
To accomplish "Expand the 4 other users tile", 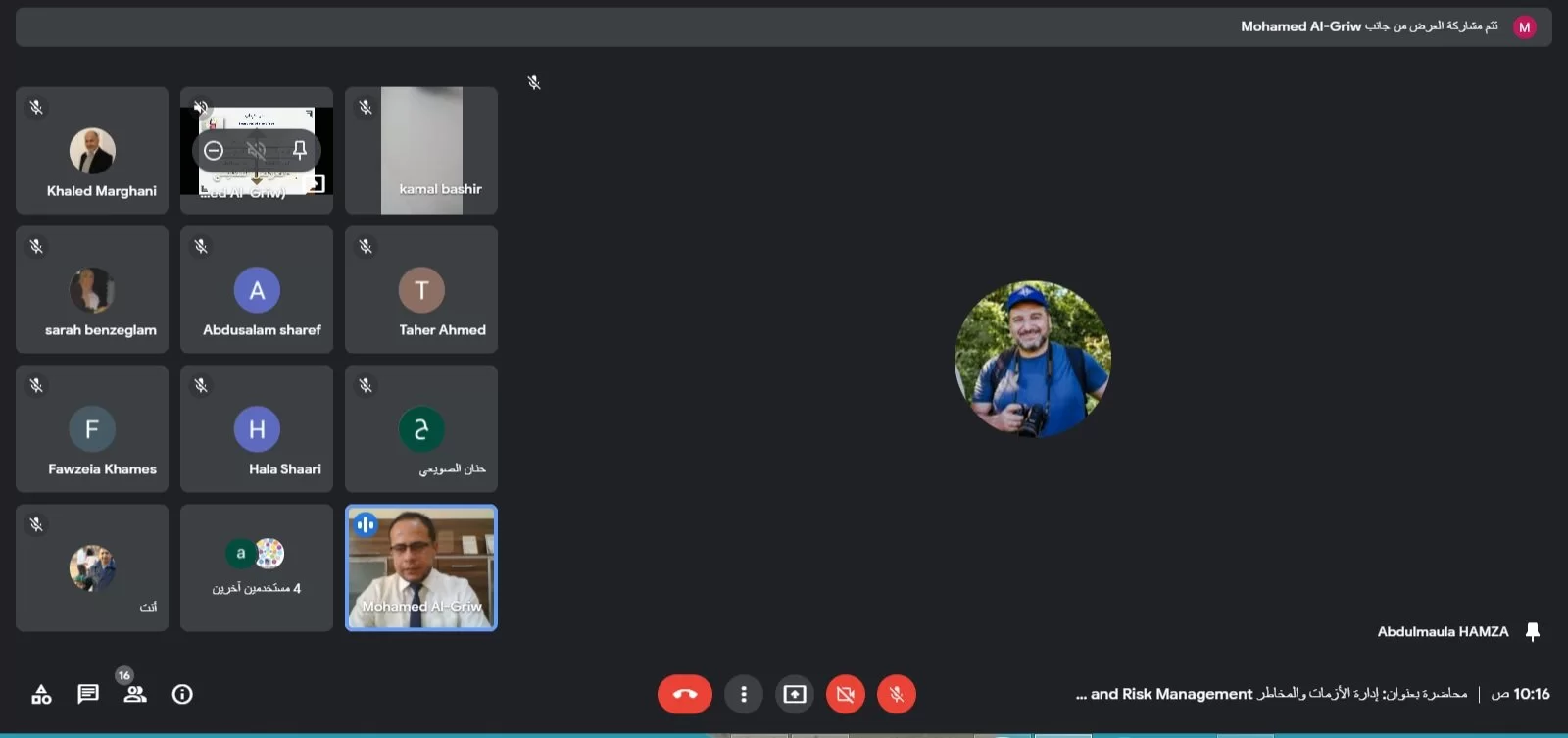I will click(257, 568).
